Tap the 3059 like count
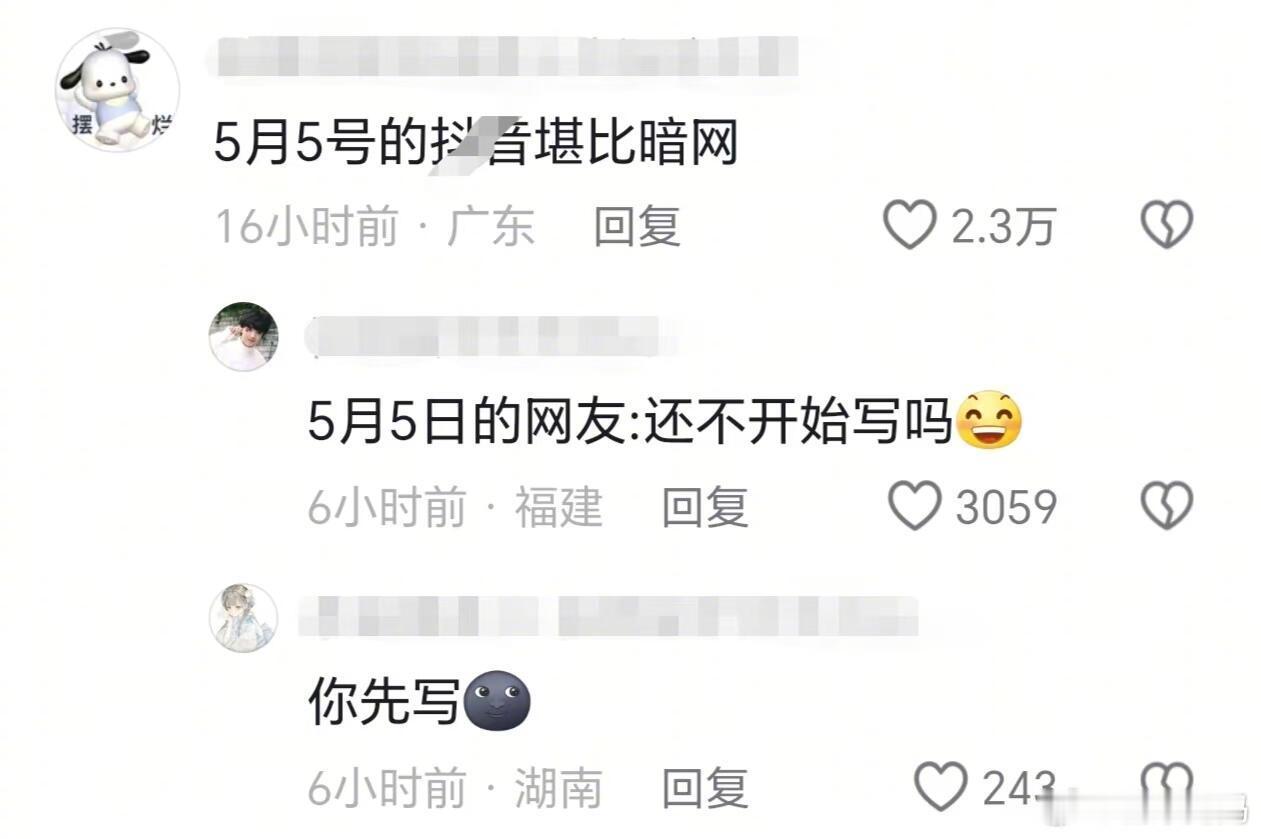 (1006, 508)
